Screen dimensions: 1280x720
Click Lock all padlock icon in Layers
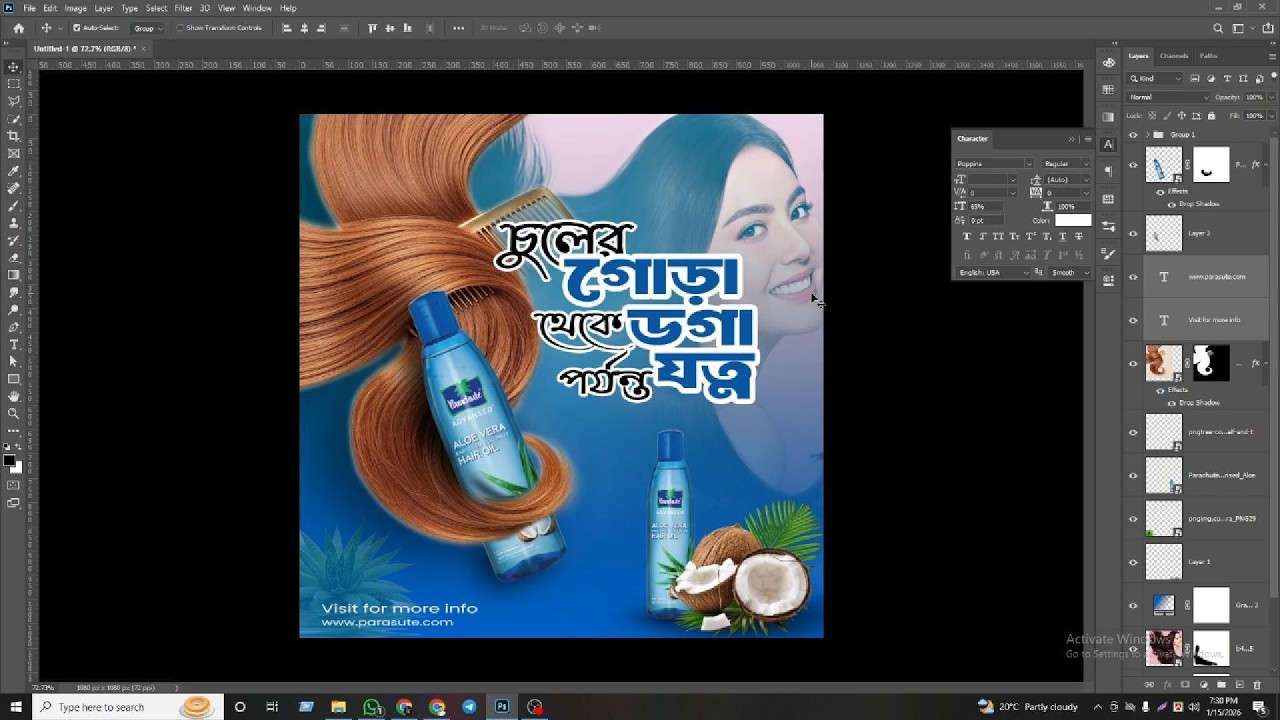(1210, 115)
